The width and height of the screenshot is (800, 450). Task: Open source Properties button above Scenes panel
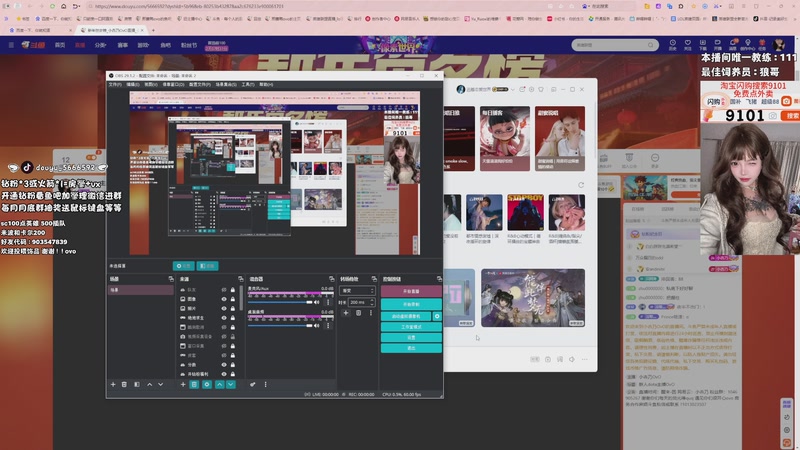(183, 266)
